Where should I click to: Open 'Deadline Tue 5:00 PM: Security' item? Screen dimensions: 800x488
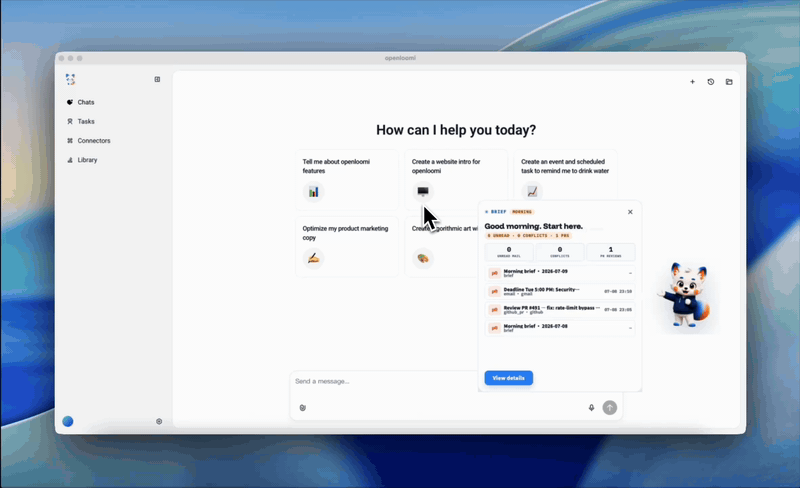560,291
